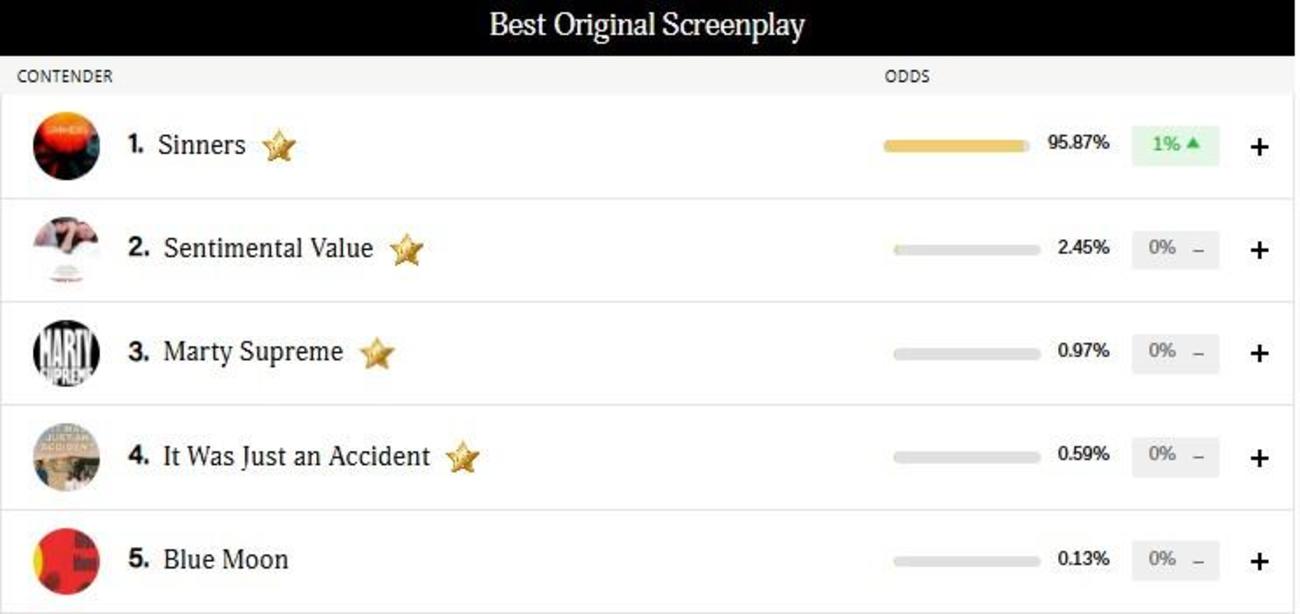1300x614 pixels.
Task: Click the gold star beside Marty Supreme
Action: pyautogui.click(x=377, y=353)
